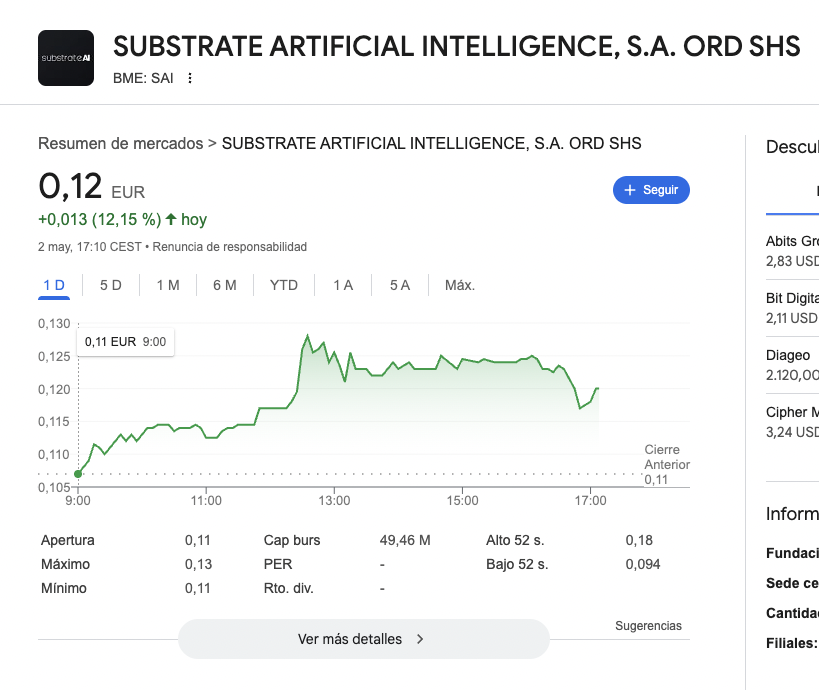Open the three-dot menu beside BME: SAI
Image resolution: width=819 pixels, height=690 pixels.
click(x=190, y=78)
